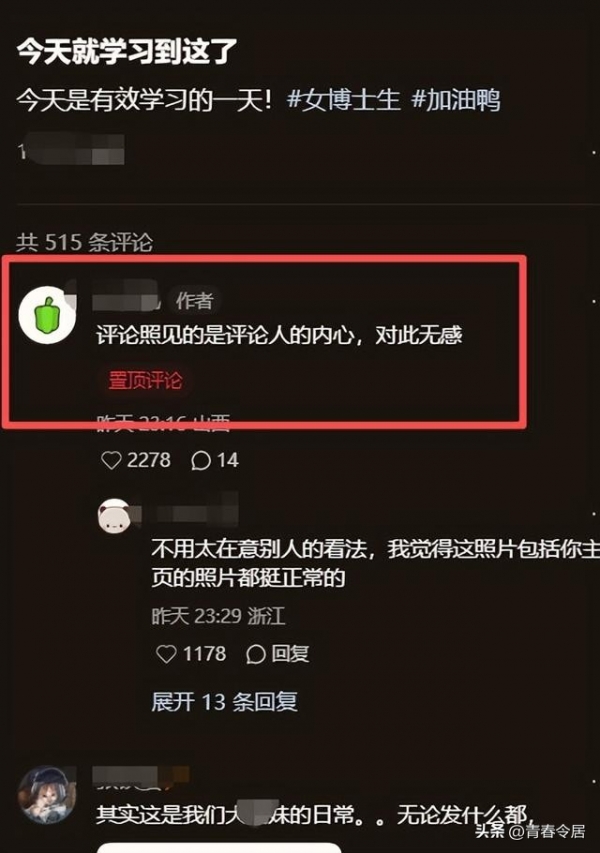The width and height of the screenshot is (600, 853).
Task: Like the author's pinned comment with 2278 likes
Action: tap(136, 460)
